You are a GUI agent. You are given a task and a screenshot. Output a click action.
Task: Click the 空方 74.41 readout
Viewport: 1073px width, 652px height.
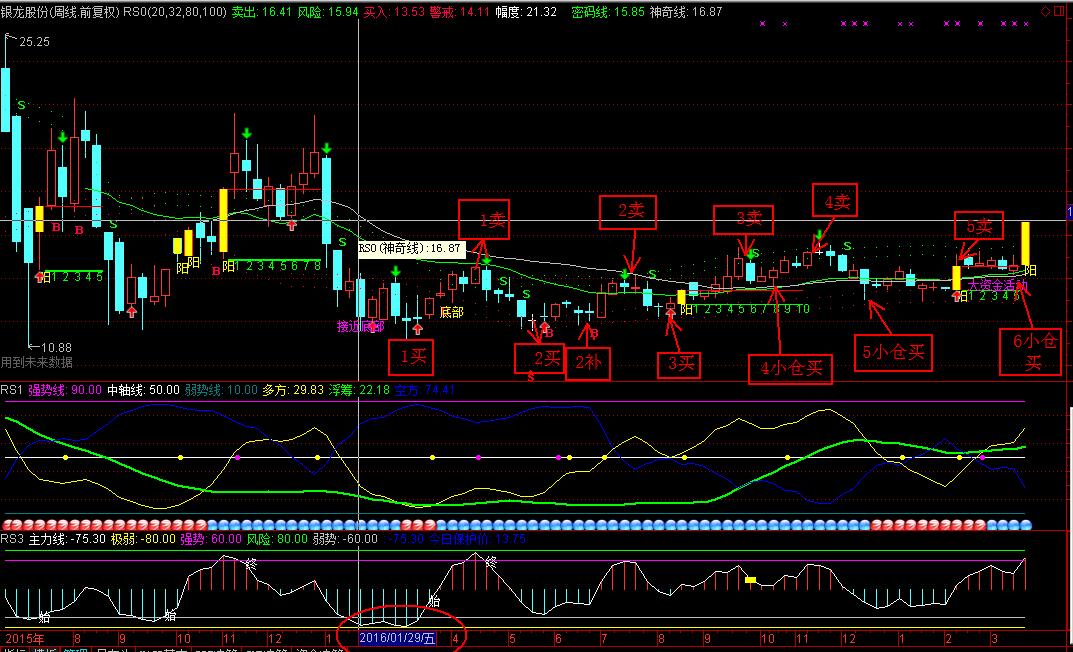tap(425, 390)
